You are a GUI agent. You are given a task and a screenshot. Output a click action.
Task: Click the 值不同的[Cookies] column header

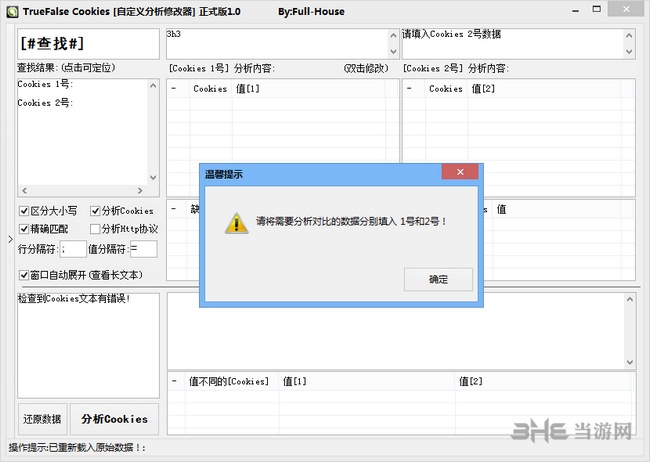coord(232,381)
